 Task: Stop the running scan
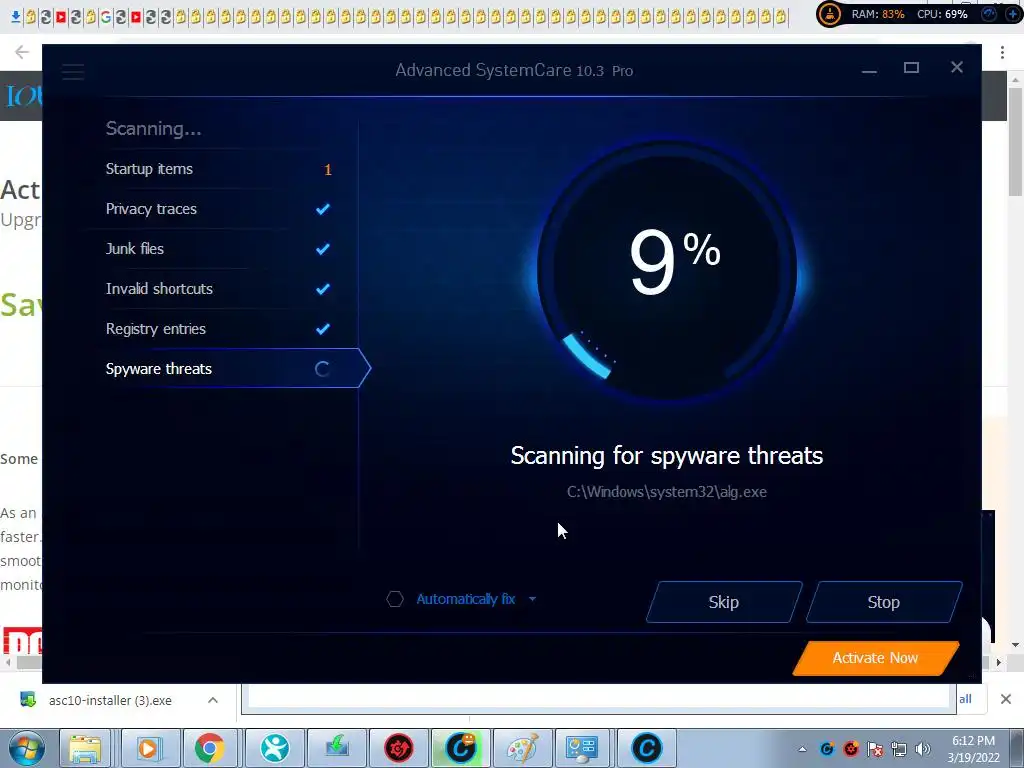[x=884, y=602]
